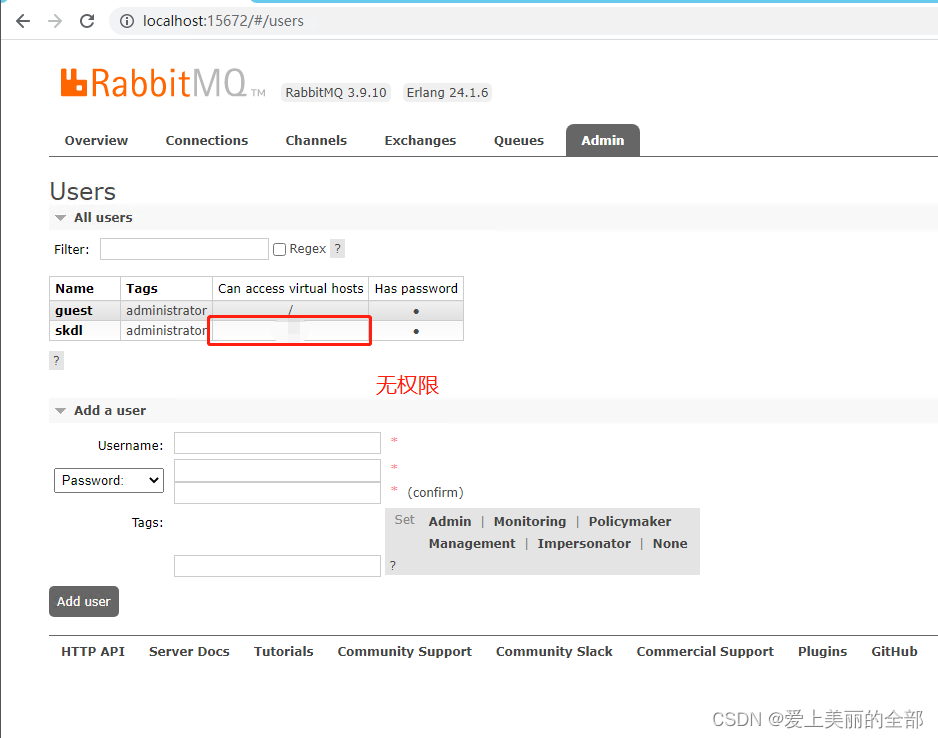Open the HTTP API footer link
The image size is (938, 738).
(x=92, y=651)
